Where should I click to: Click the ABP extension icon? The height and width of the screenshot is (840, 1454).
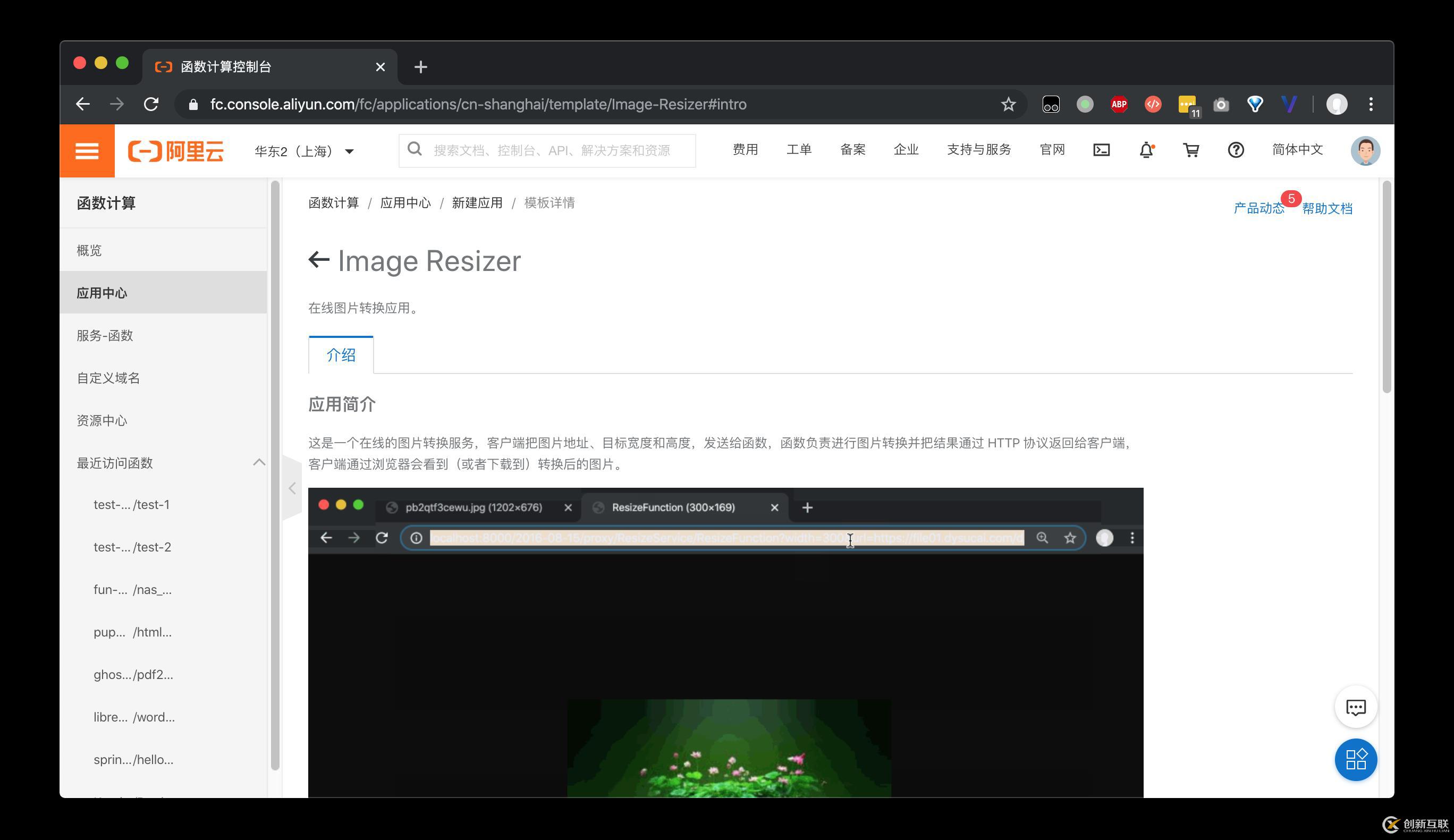pyautogui.click(x=1119, y=105)
